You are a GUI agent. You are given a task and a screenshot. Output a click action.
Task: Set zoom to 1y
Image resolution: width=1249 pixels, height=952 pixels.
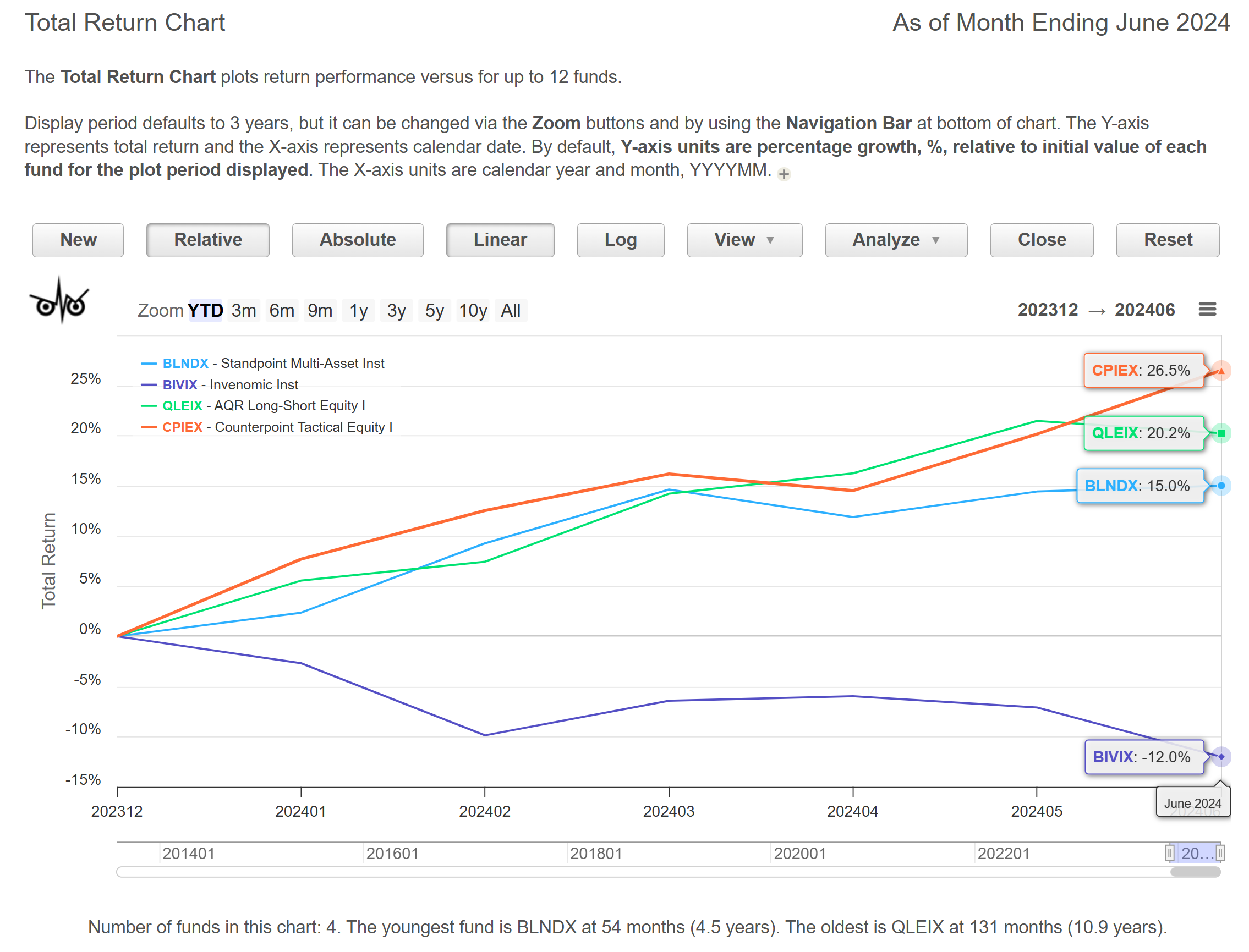tap(358, 310)
